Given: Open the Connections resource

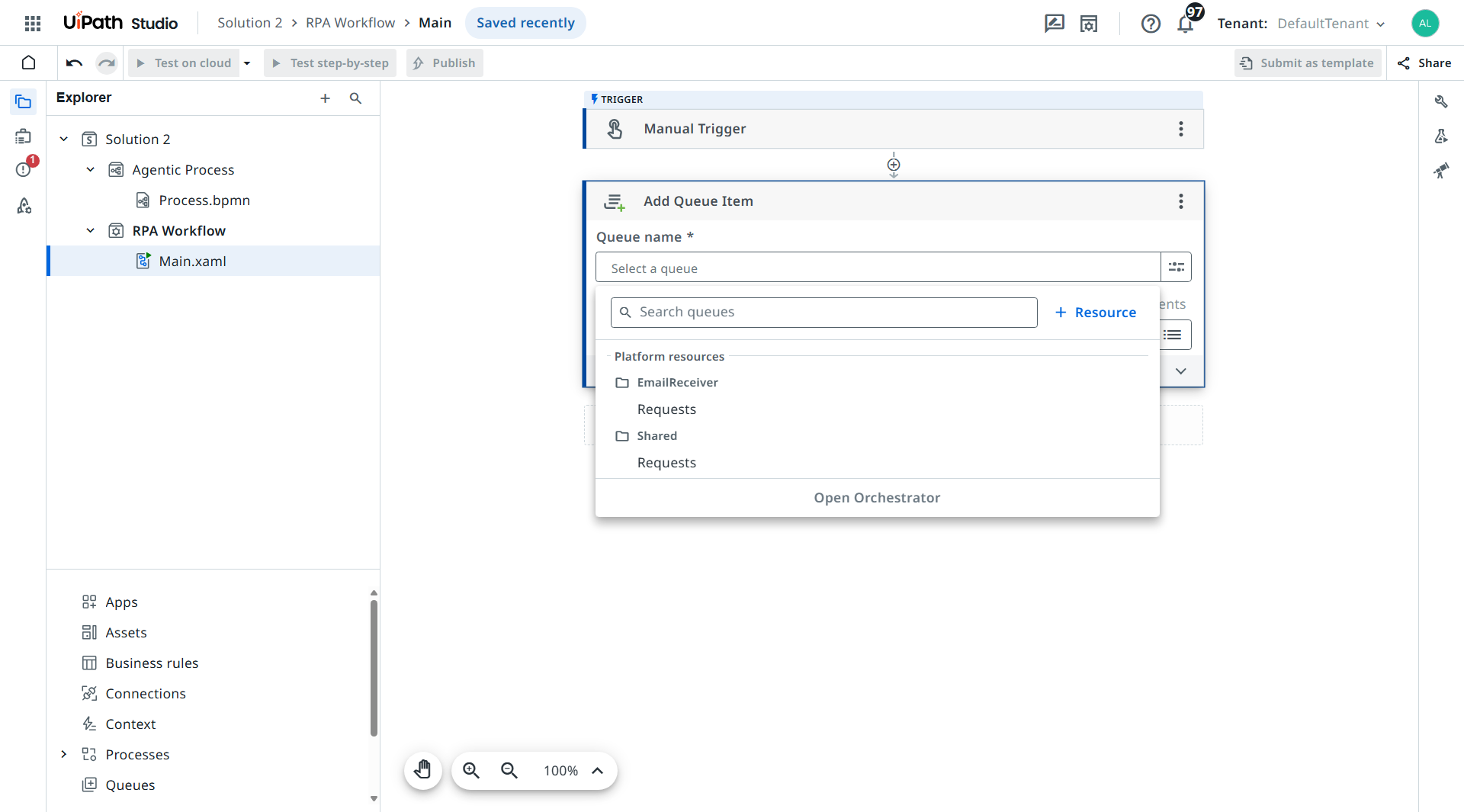Looking at the screenshot, I should [x=146, y=693].
